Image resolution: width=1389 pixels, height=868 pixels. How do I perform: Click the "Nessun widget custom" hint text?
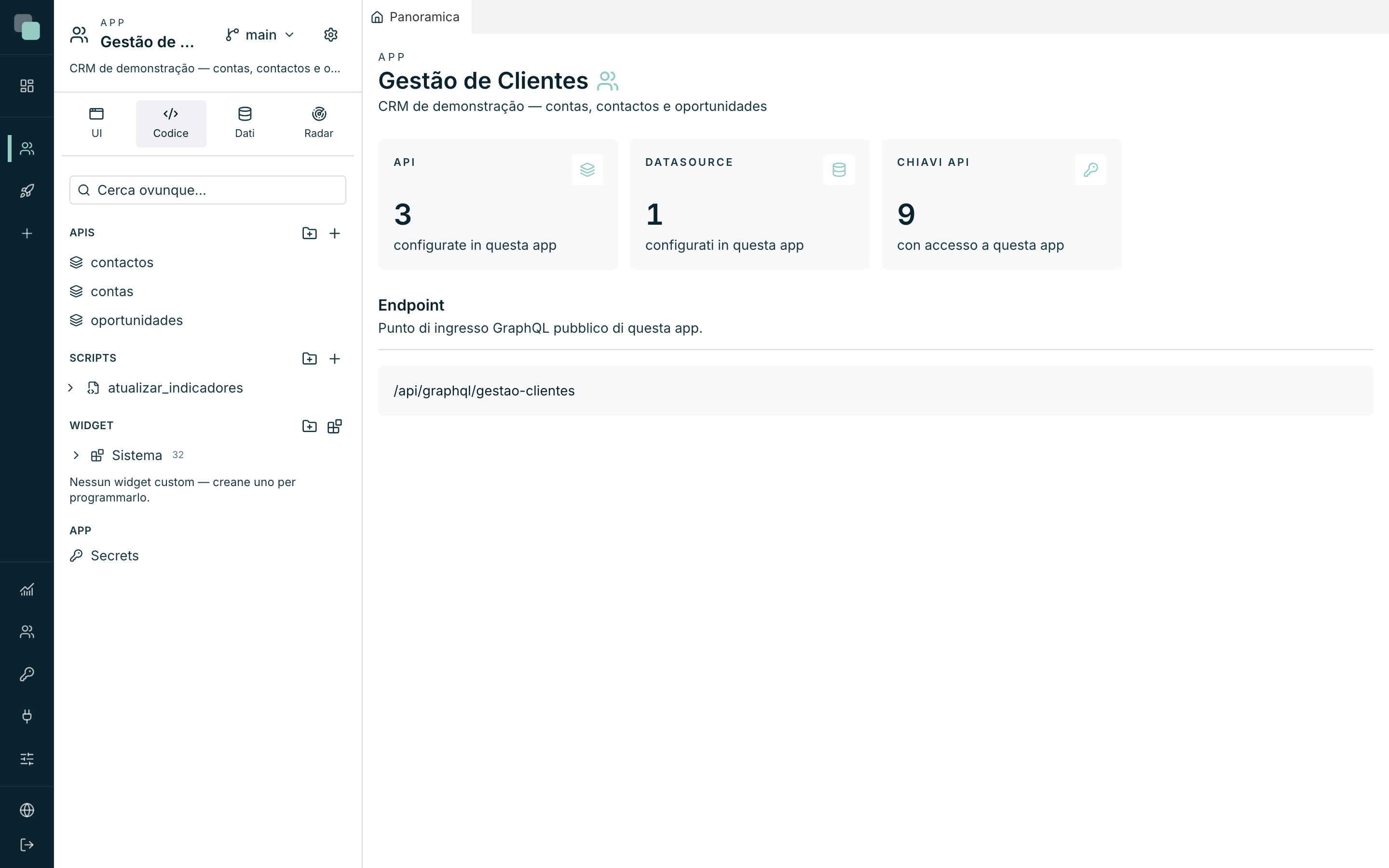pyautogui.click(x=182, y=489)
